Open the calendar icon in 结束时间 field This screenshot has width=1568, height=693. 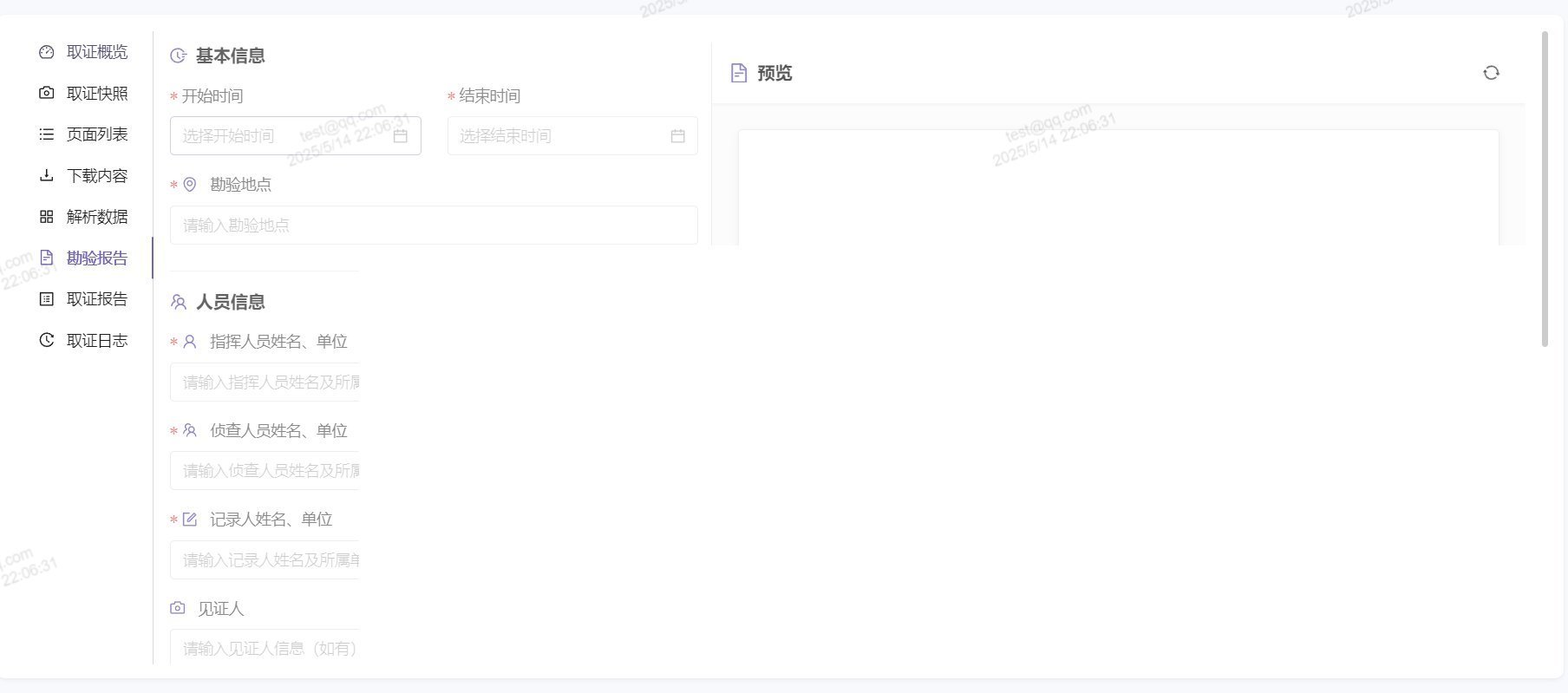tap(677, 136)
